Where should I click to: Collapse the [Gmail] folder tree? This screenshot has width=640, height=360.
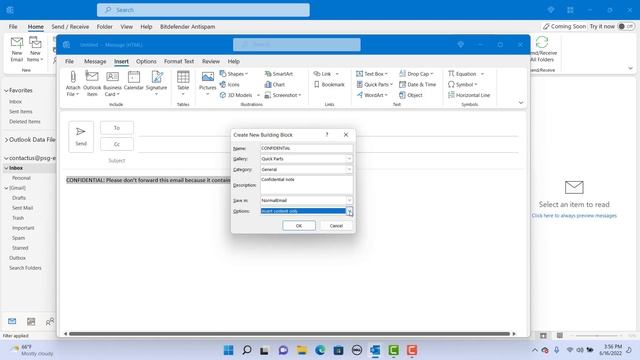coord(6,188)
